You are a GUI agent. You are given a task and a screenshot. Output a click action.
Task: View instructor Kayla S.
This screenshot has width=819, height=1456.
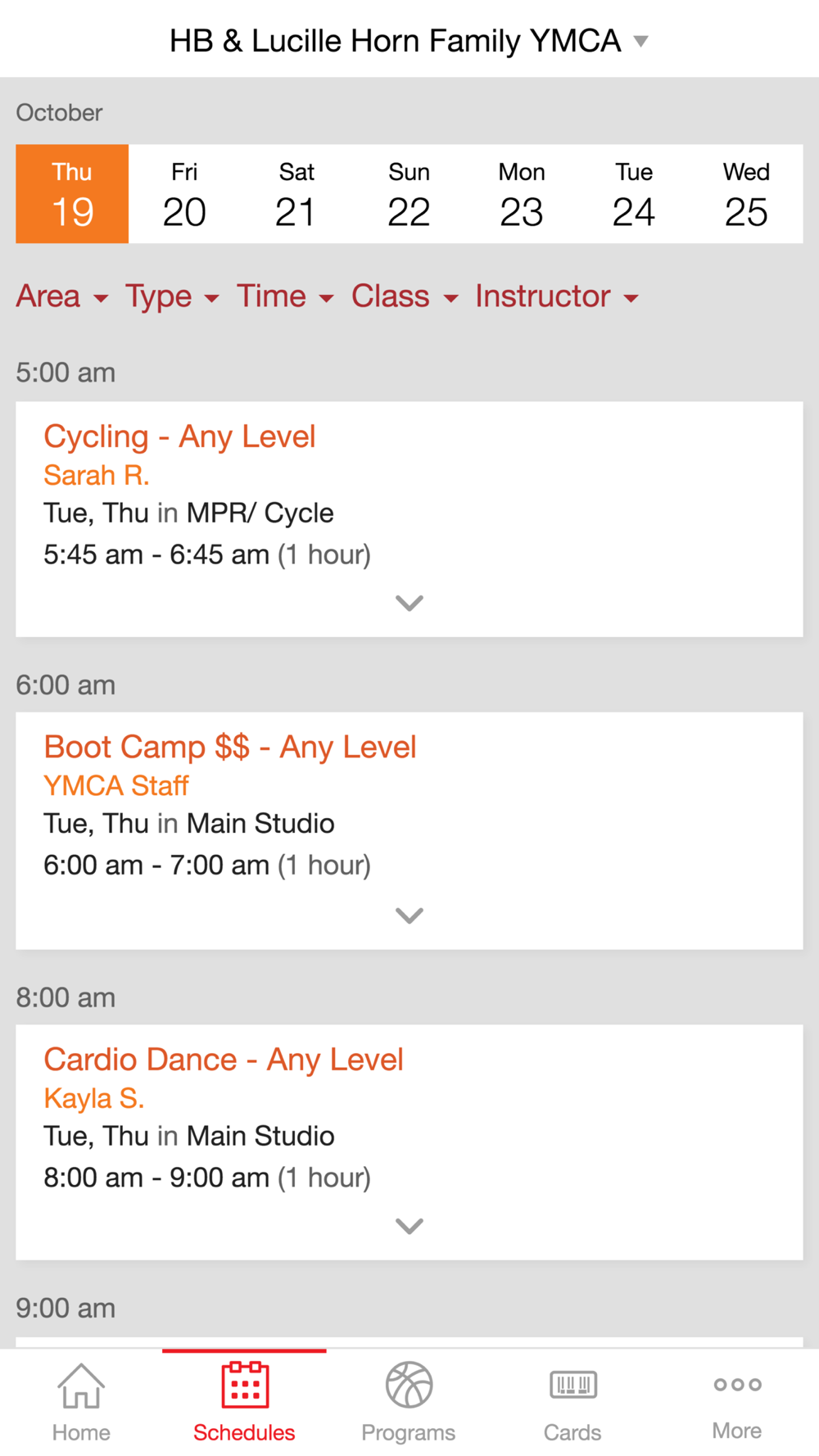click(x=94, y=1098)
